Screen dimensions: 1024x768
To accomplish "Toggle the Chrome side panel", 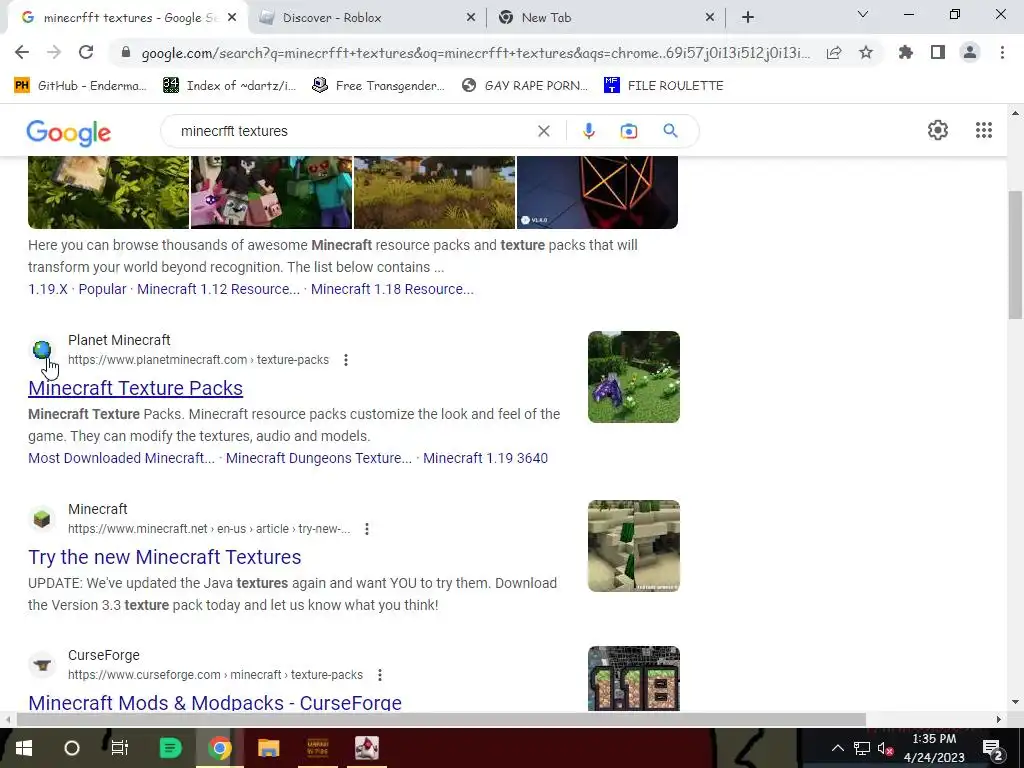I will (x=938, y=52).
